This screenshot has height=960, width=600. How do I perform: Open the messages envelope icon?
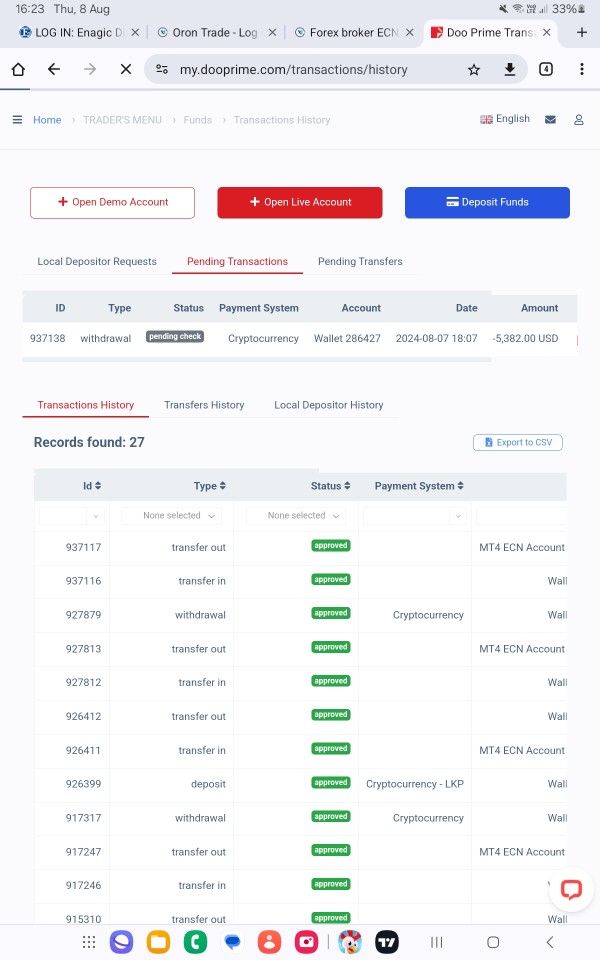550,119
